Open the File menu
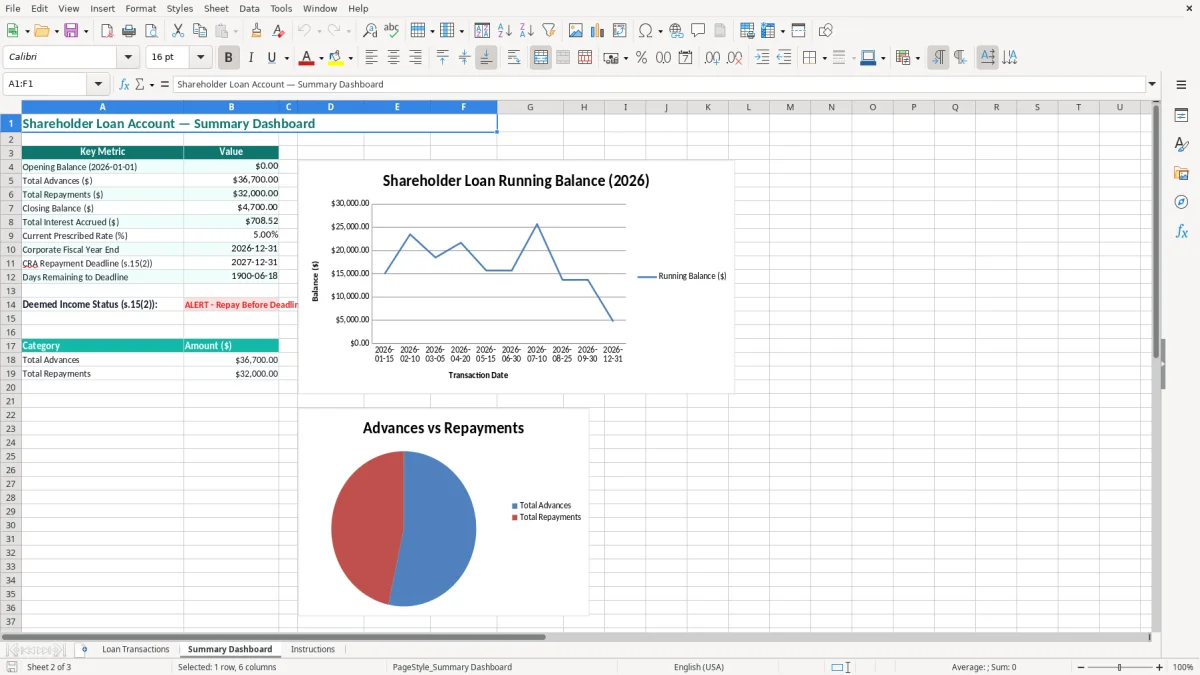Screen dimensions: 1200x675 coord(13,8)
